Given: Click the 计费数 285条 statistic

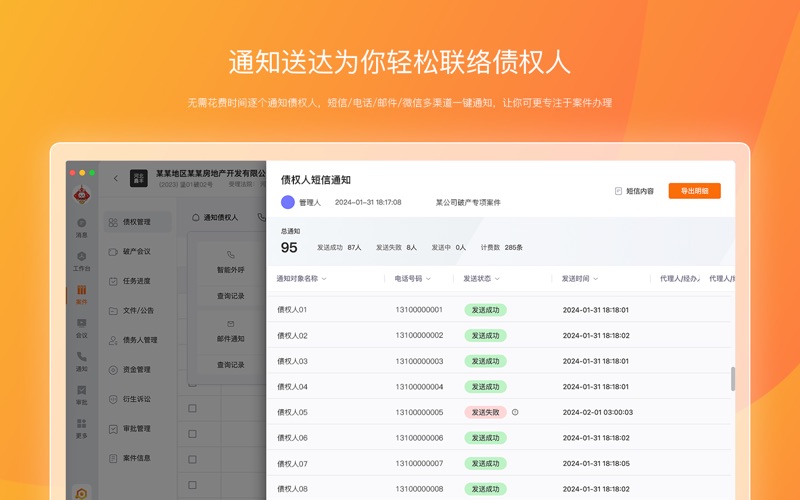Looking at the screenshot, I should [502, 247].
